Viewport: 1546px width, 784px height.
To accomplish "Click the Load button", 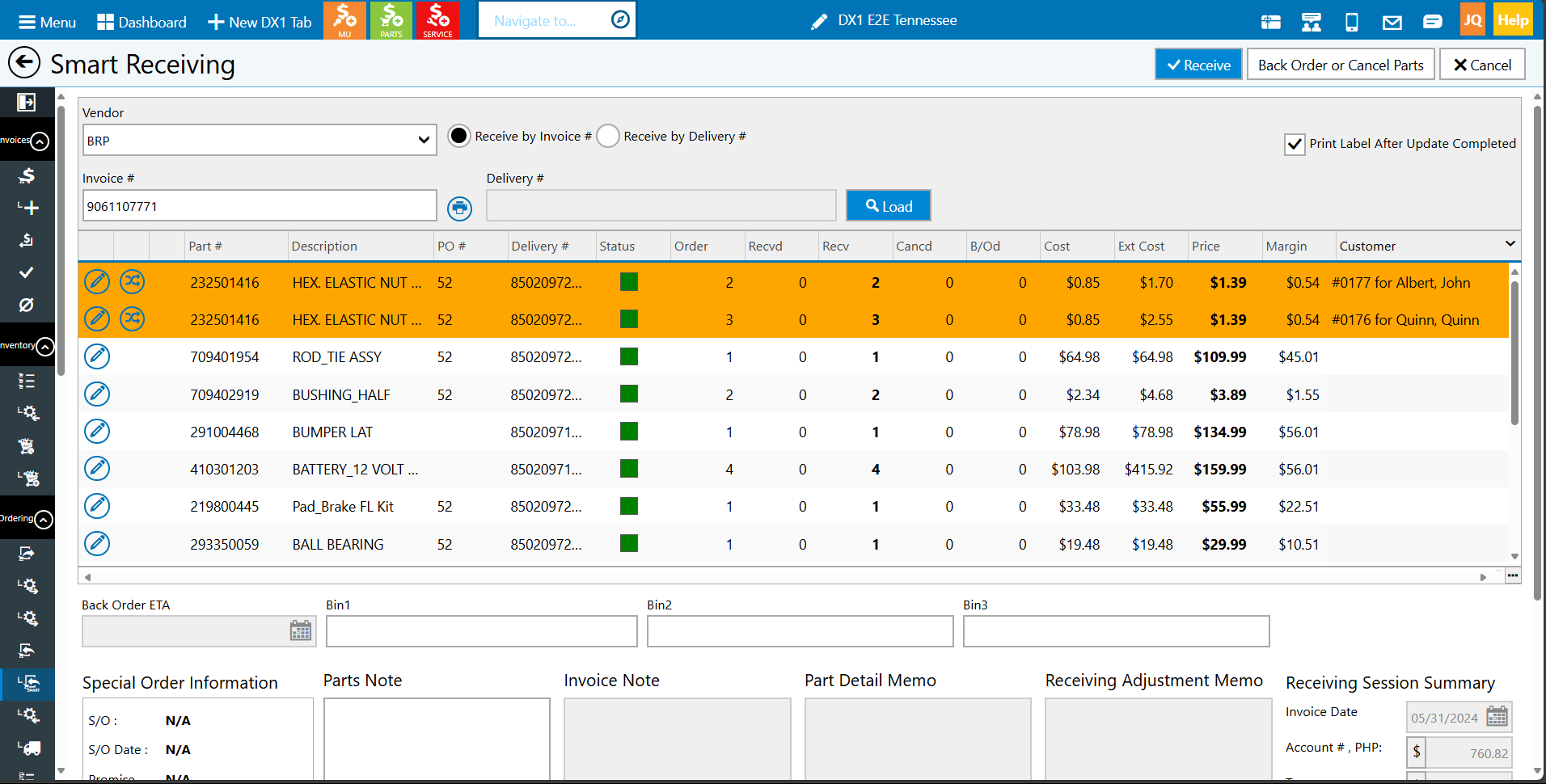I will (x=889, y=205).
